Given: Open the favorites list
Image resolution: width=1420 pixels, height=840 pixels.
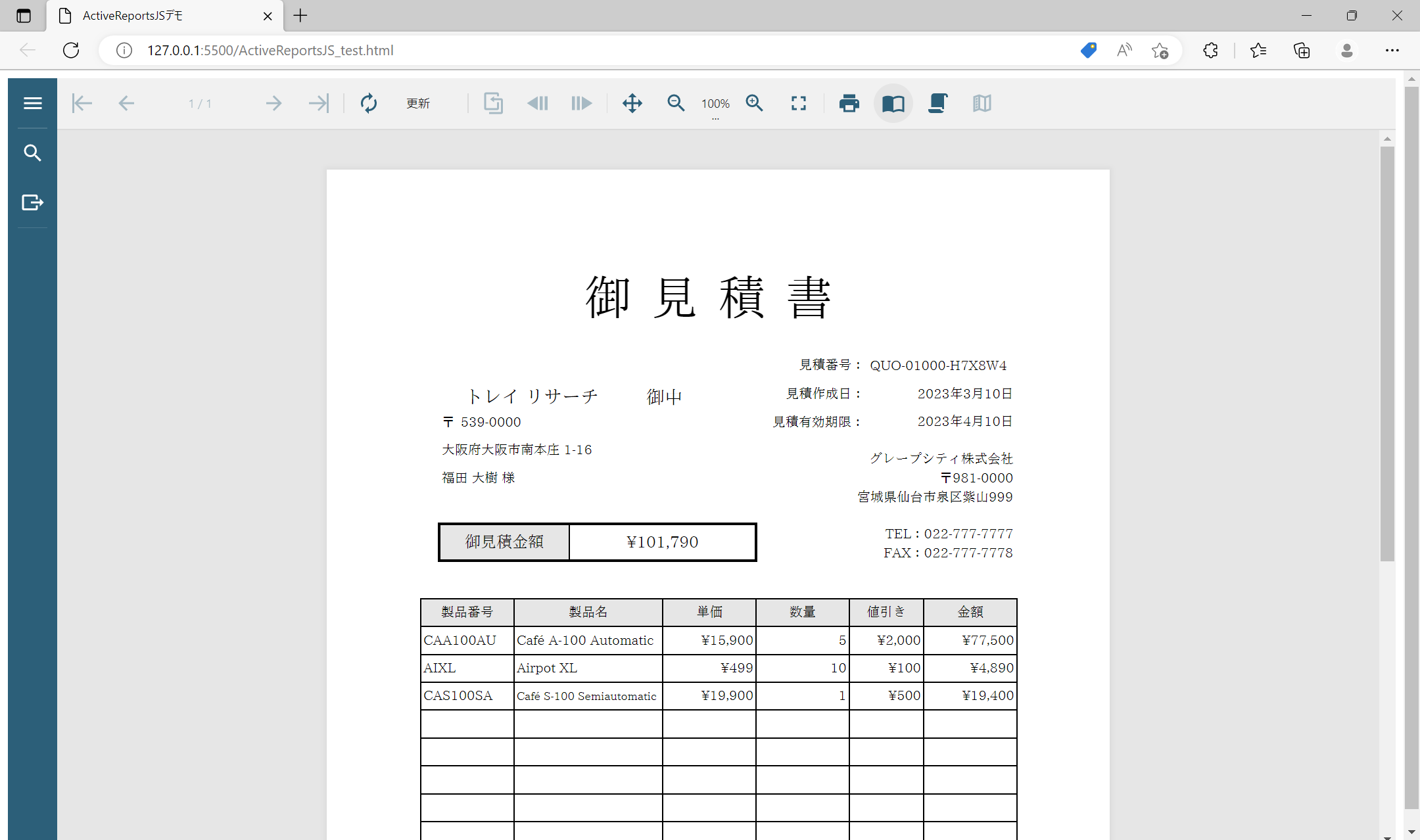Looking at the screenshot, I should point(1258,51).
